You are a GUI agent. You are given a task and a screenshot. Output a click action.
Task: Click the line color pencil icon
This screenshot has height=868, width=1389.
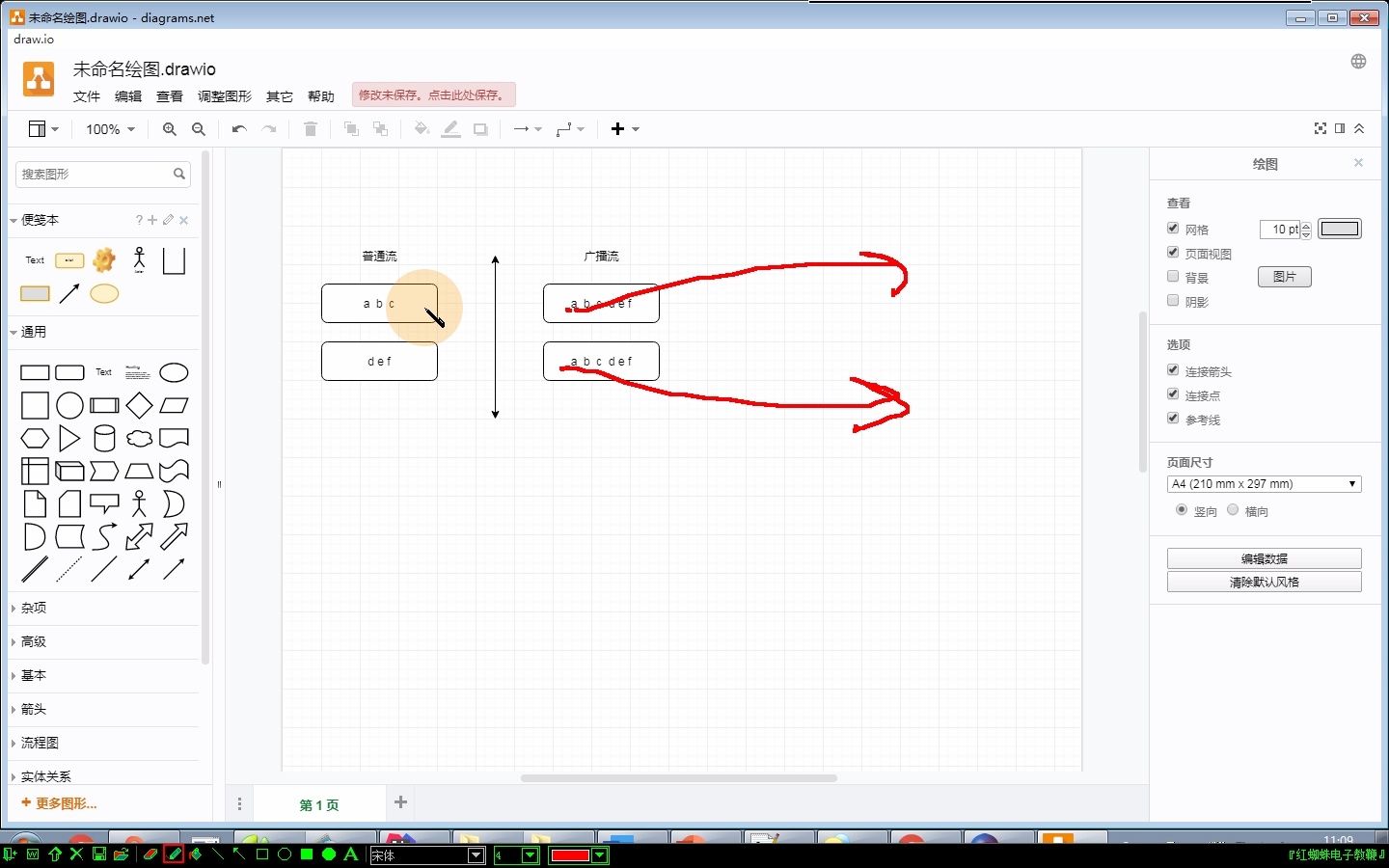(450, 129)
